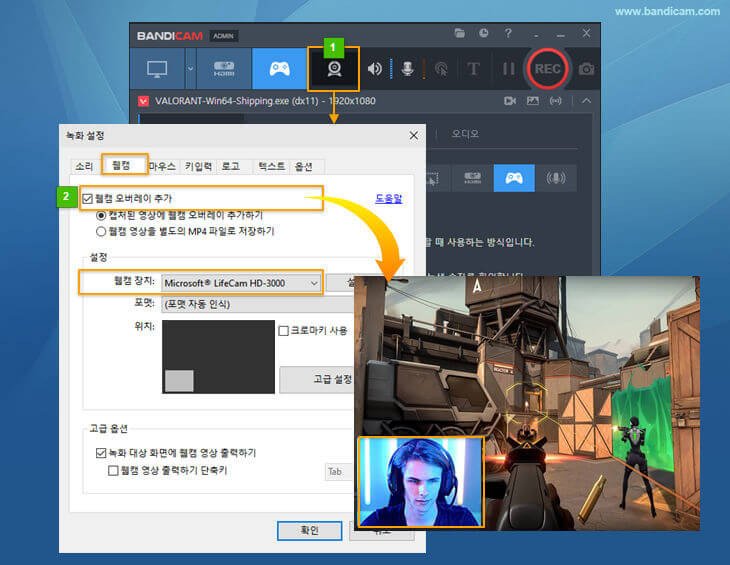
Task: Collapse Bandicam panel with up chevron
Action: pyautogui.click(x=586, y=101)
